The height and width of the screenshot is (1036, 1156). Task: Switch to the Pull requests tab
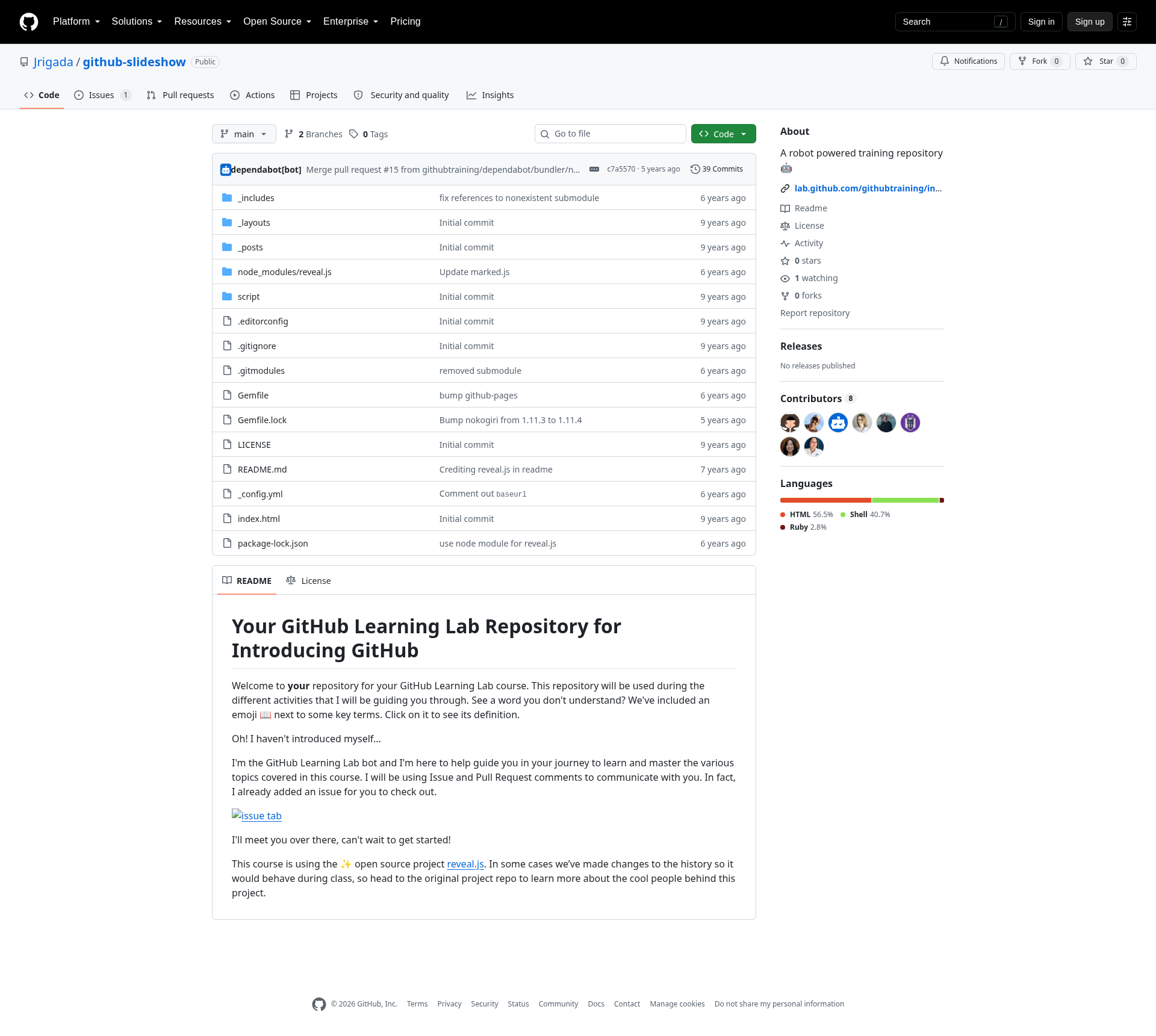181,95
